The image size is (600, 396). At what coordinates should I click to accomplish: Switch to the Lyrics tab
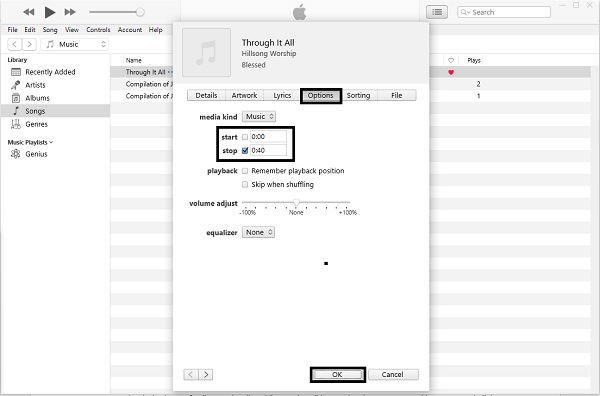point(282,95)
